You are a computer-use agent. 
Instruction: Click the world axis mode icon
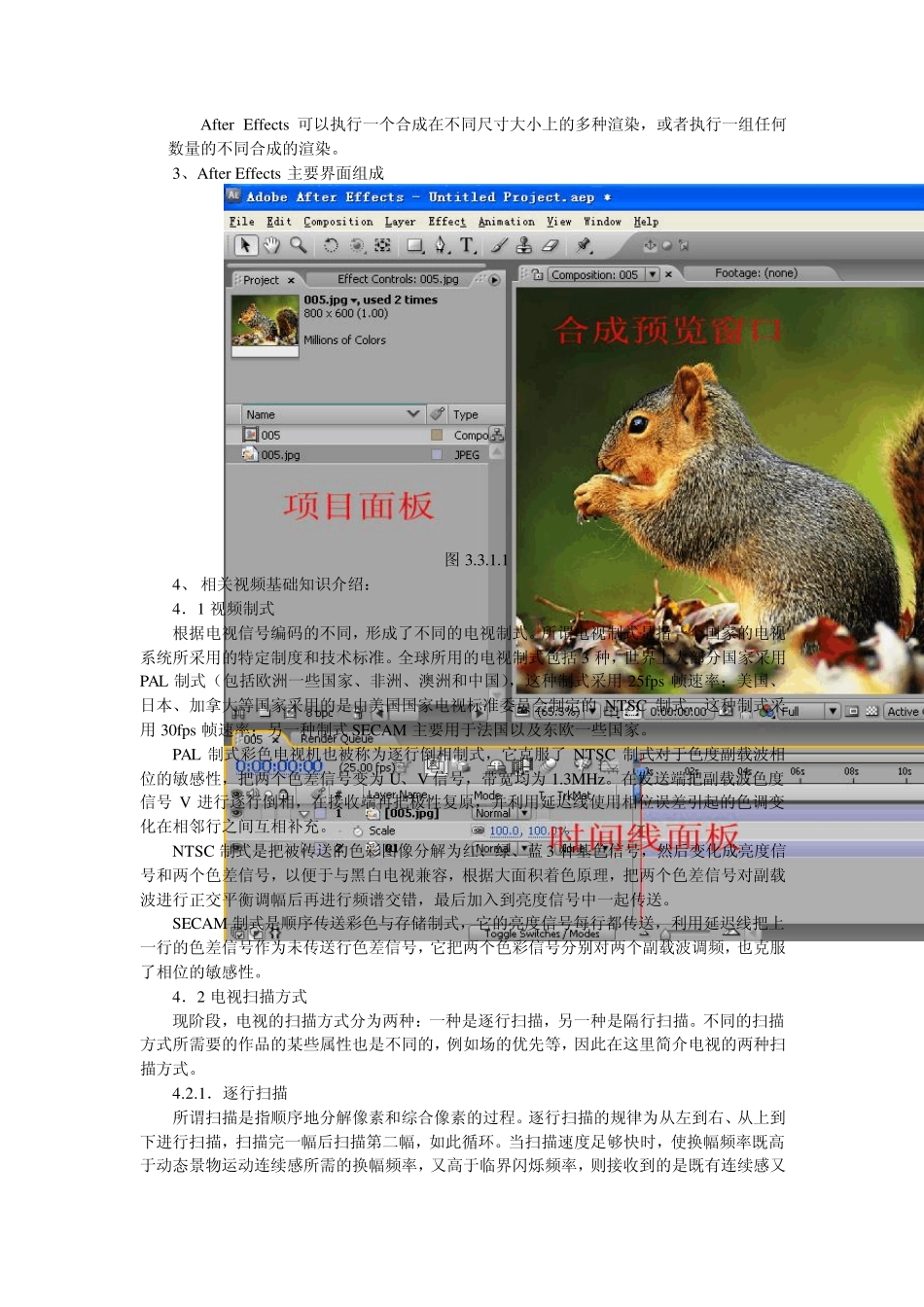[x=666, y=245]
